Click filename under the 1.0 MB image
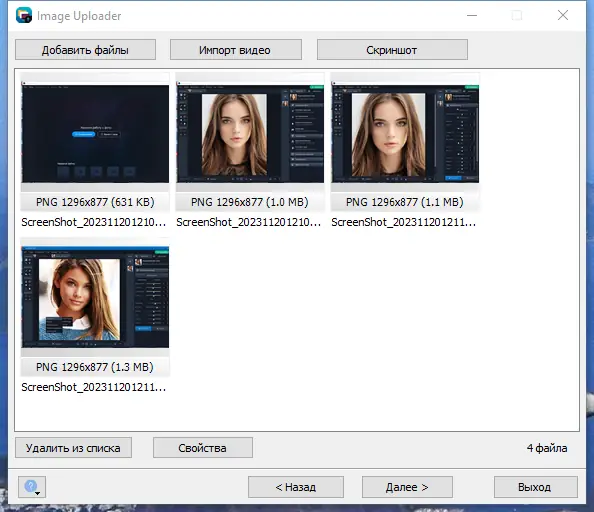The width and height of the screenshot is (594, 512). tap(249, 222)
